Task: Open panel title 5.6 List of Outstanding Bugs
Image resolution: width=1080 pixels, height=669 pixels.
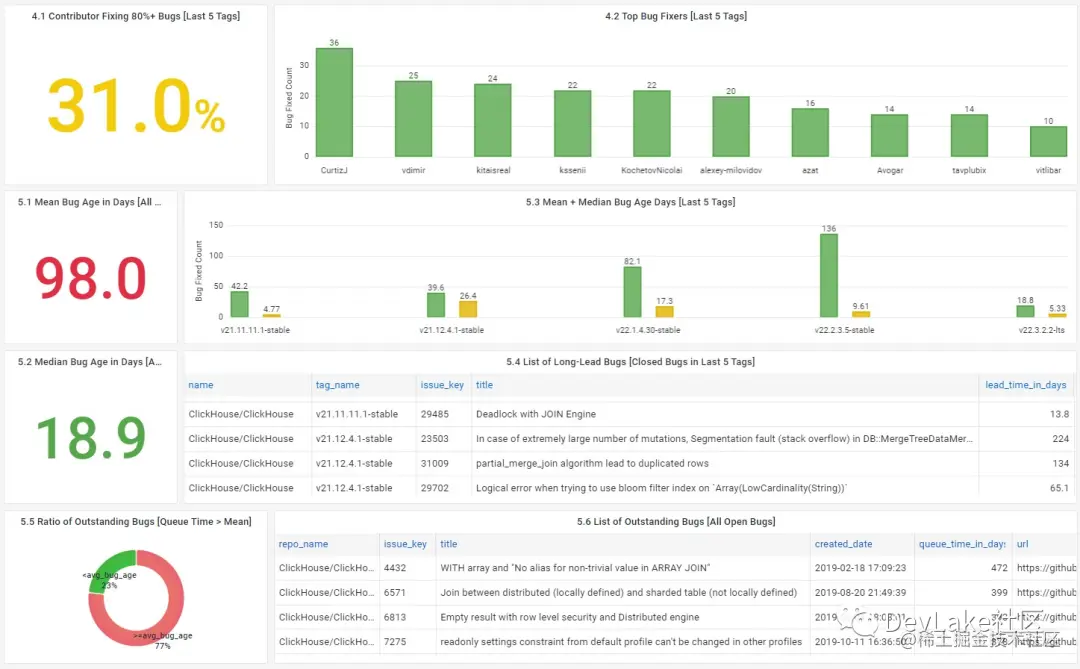Action: [676, 522]
